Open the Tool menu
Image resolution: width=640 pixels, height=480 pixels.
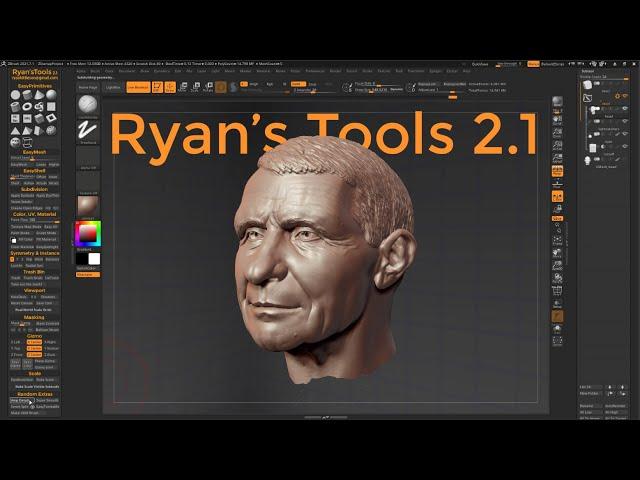(399, 71)
